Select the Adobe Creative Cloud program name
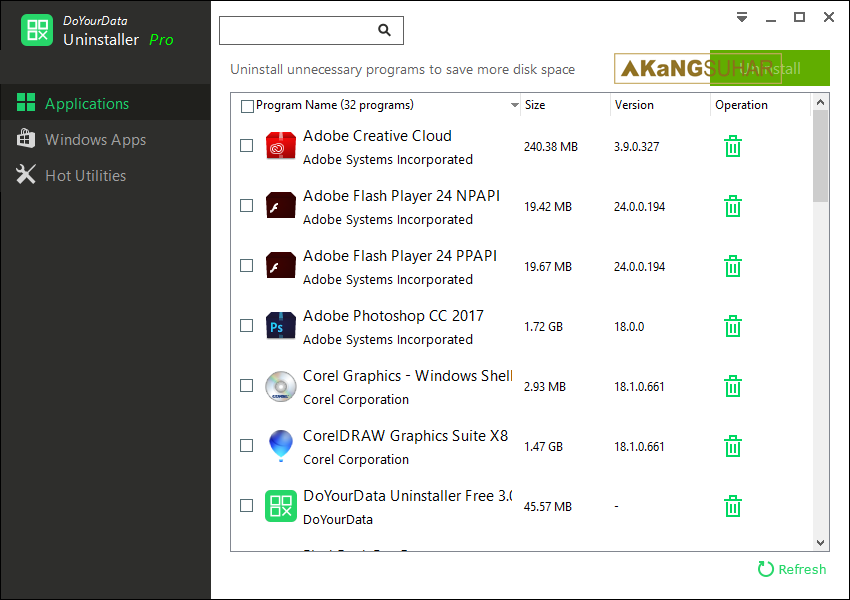The image size is (850, 600). pos(377,136)
